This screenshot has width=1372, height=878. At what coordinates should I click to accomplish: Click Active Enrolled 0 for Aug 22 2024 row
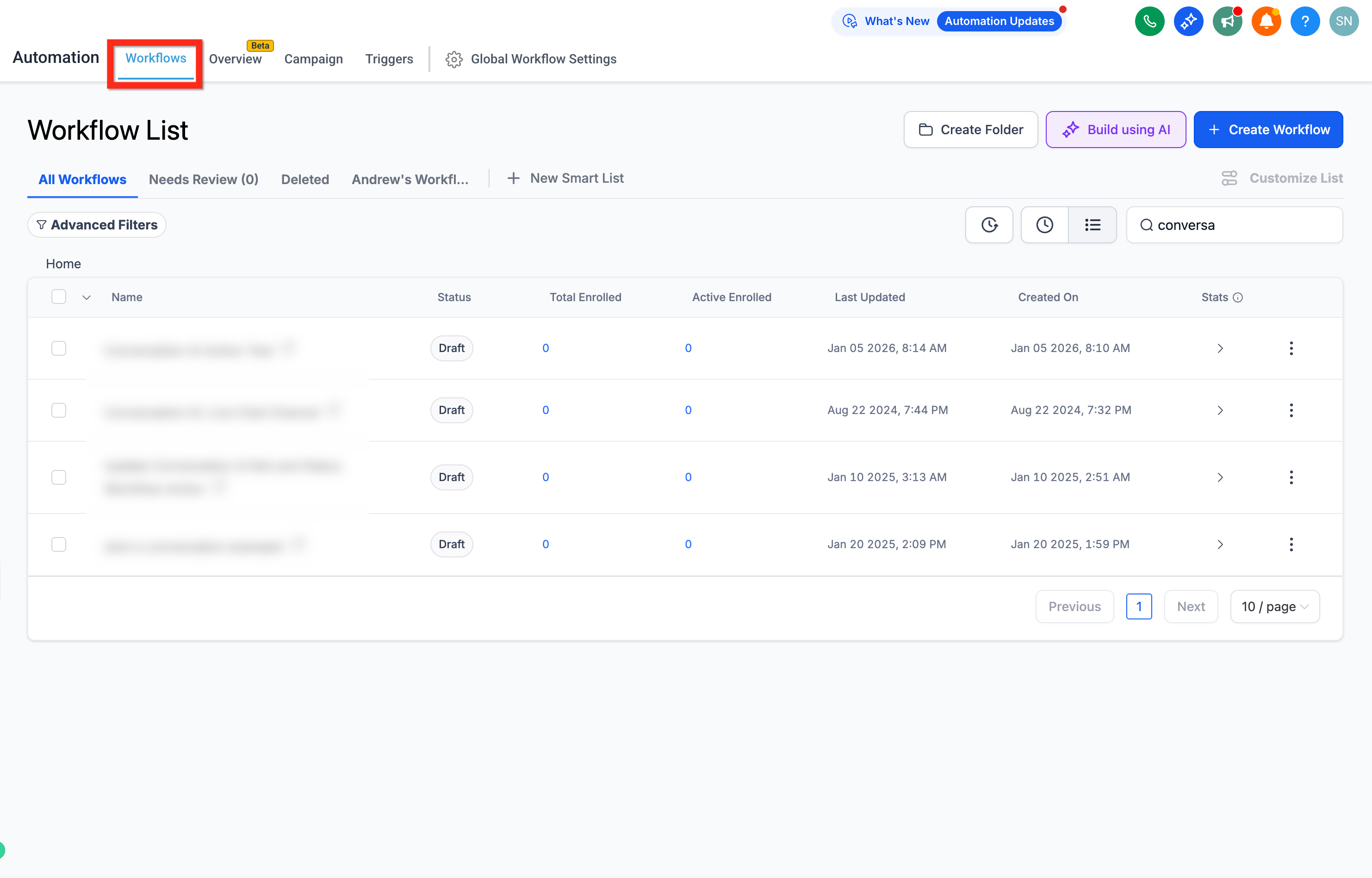[x=688, y=410]
